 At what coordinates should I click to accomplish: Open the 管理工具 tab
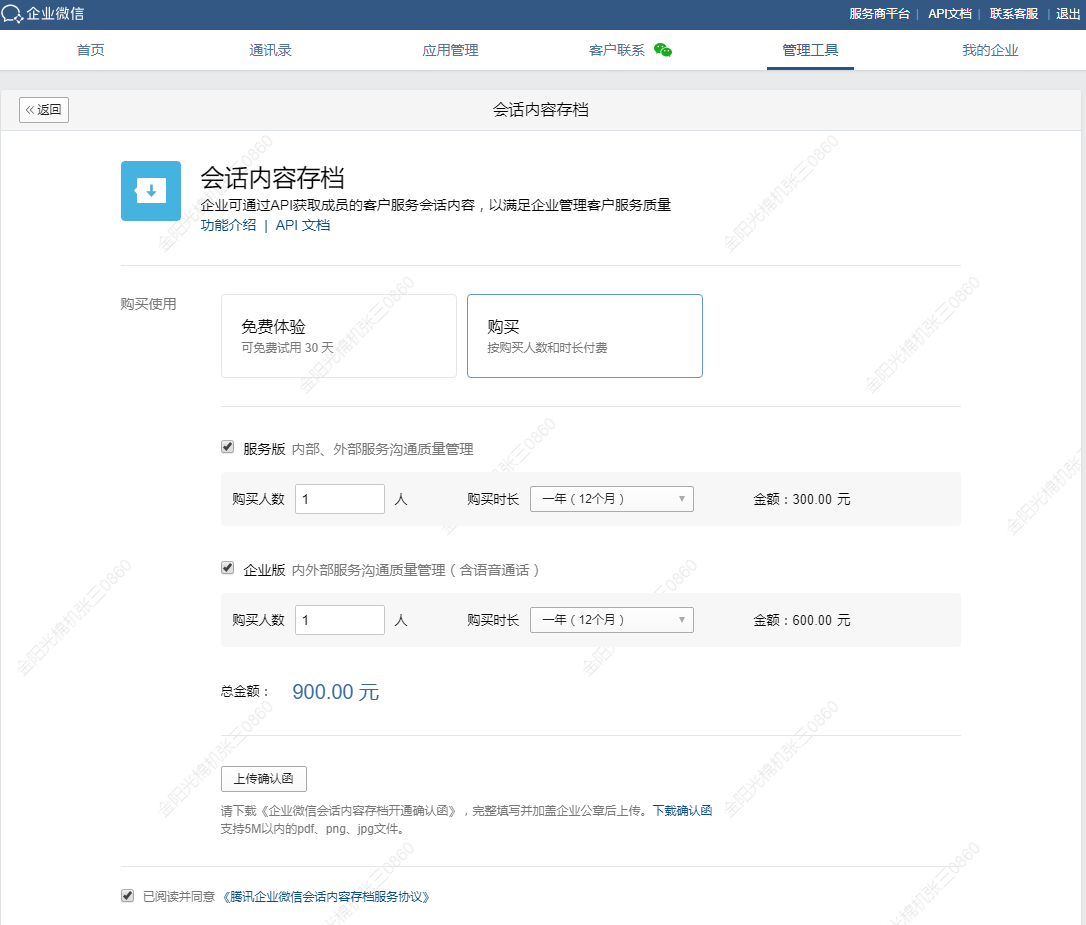click(810, 50)
